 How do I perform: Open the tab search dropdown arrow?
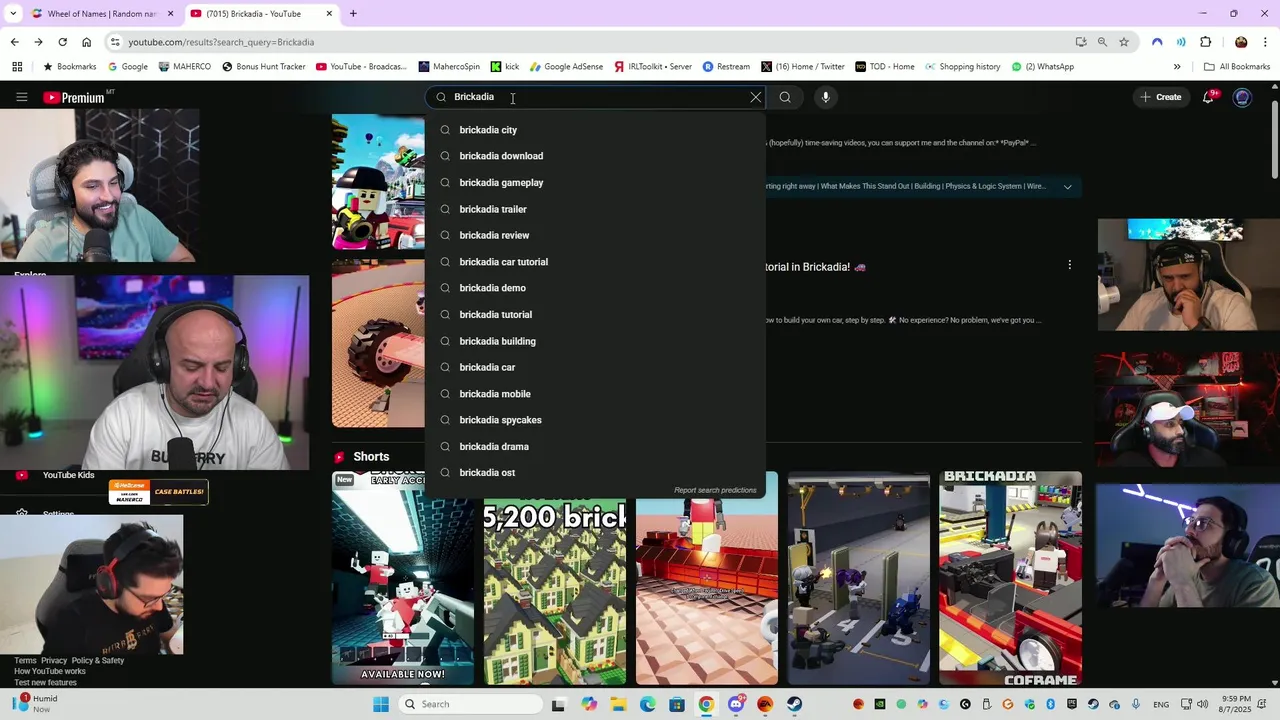point(13,14)
